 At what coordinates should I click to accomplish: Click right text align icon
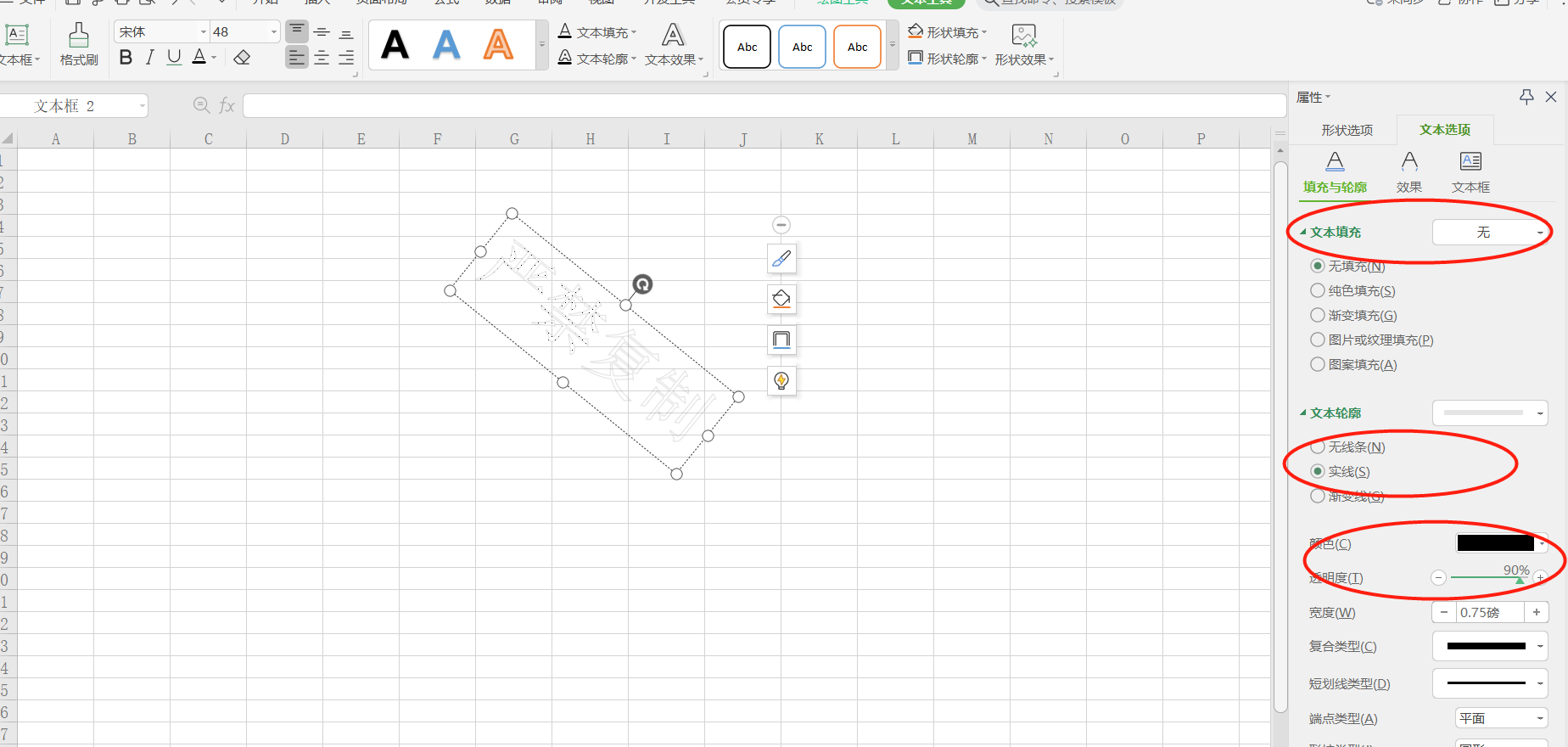(346, 58)
